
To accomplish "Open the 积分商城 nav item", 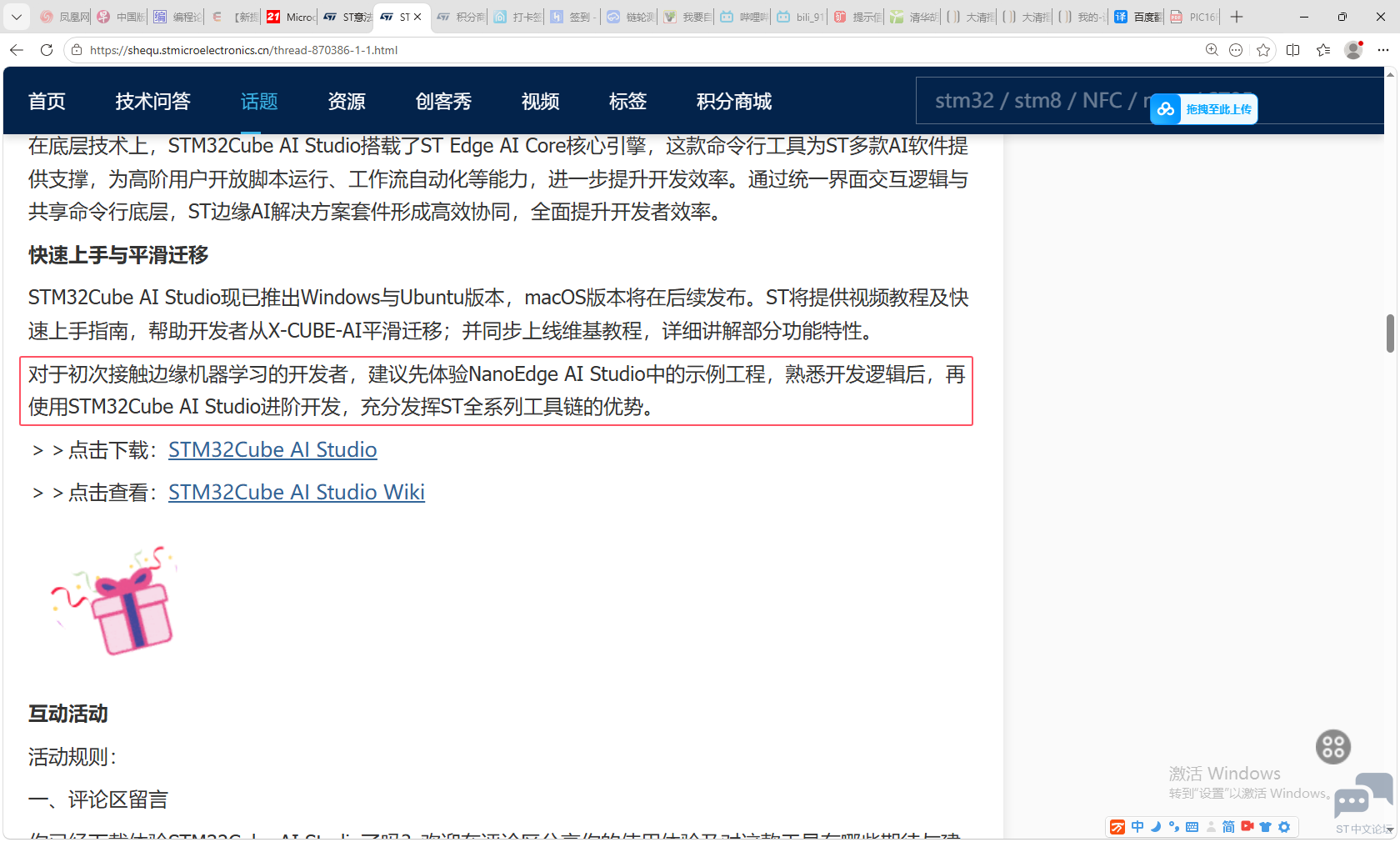I will tap(734, 102).
